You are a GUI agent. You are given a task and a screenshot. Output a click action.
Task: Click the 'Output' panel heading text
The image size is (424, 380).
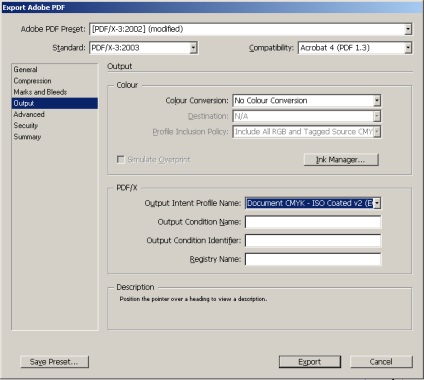tap(120, 66)
